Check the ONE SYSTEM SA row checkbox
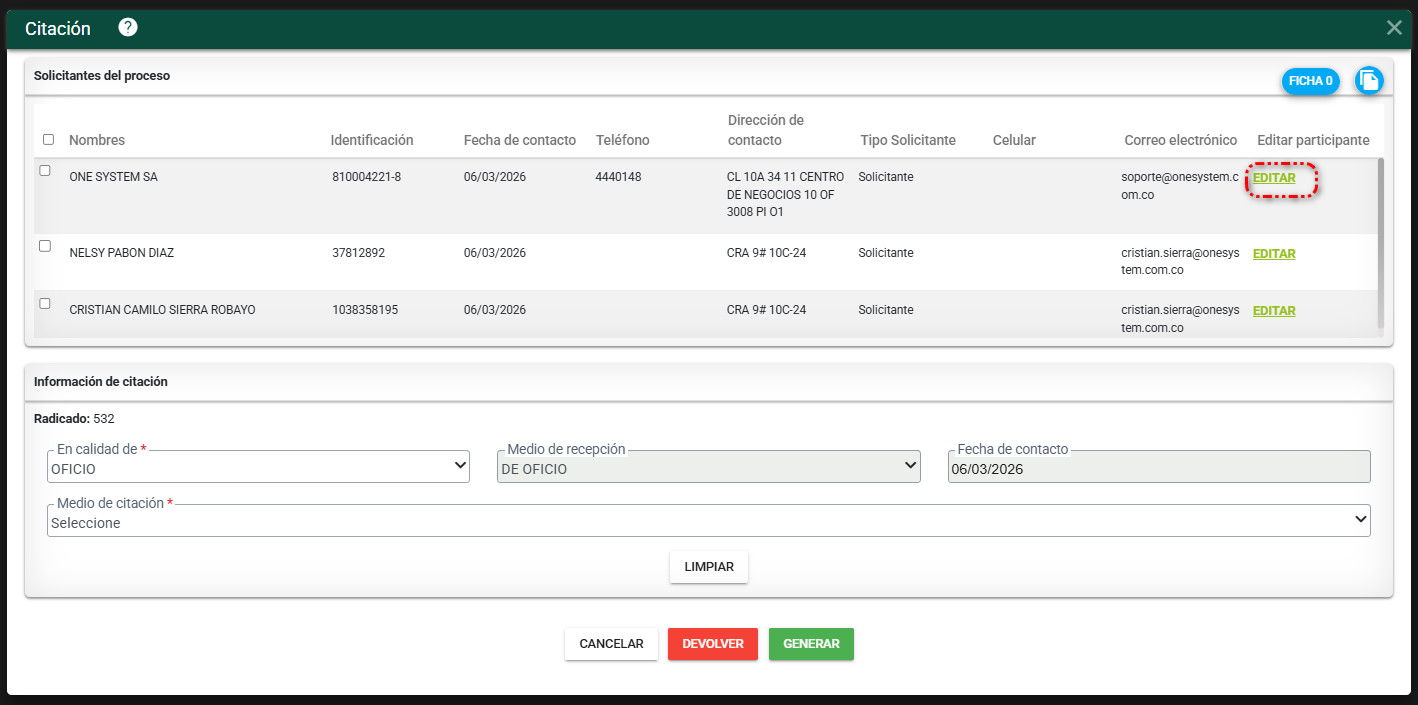1418x705 pixels. (x=45, y=171)
